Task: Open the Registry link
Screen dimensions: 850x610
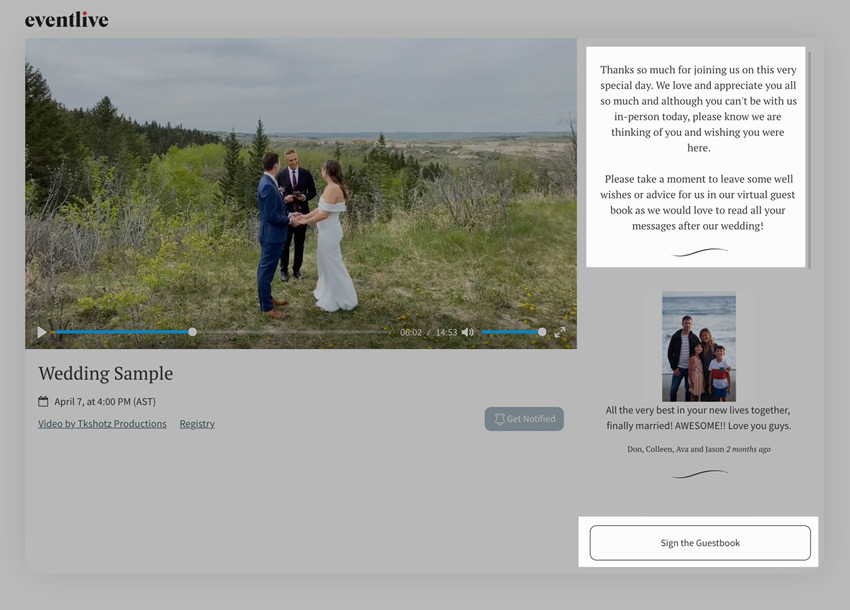Action: click(197, 423)
